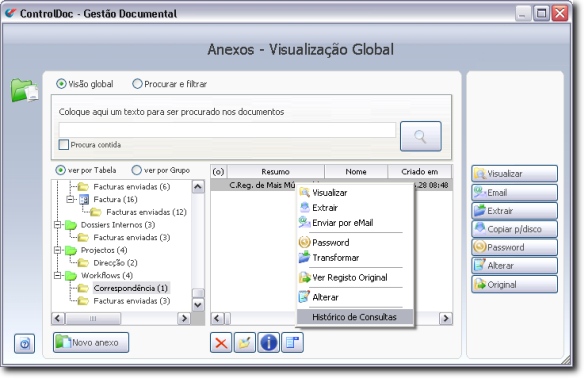Click the green folder icon at top left
Viewport: 584px width, 380px height.
point(24,90)
